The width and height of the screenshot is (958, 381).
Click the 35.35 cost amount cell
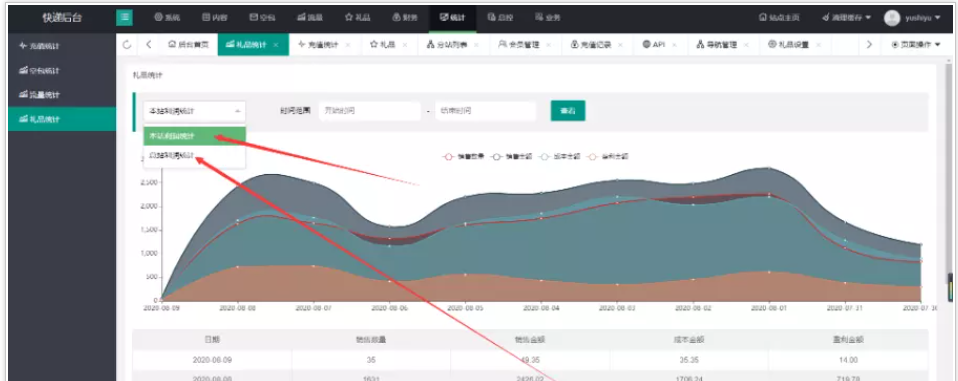click(689, 360)
